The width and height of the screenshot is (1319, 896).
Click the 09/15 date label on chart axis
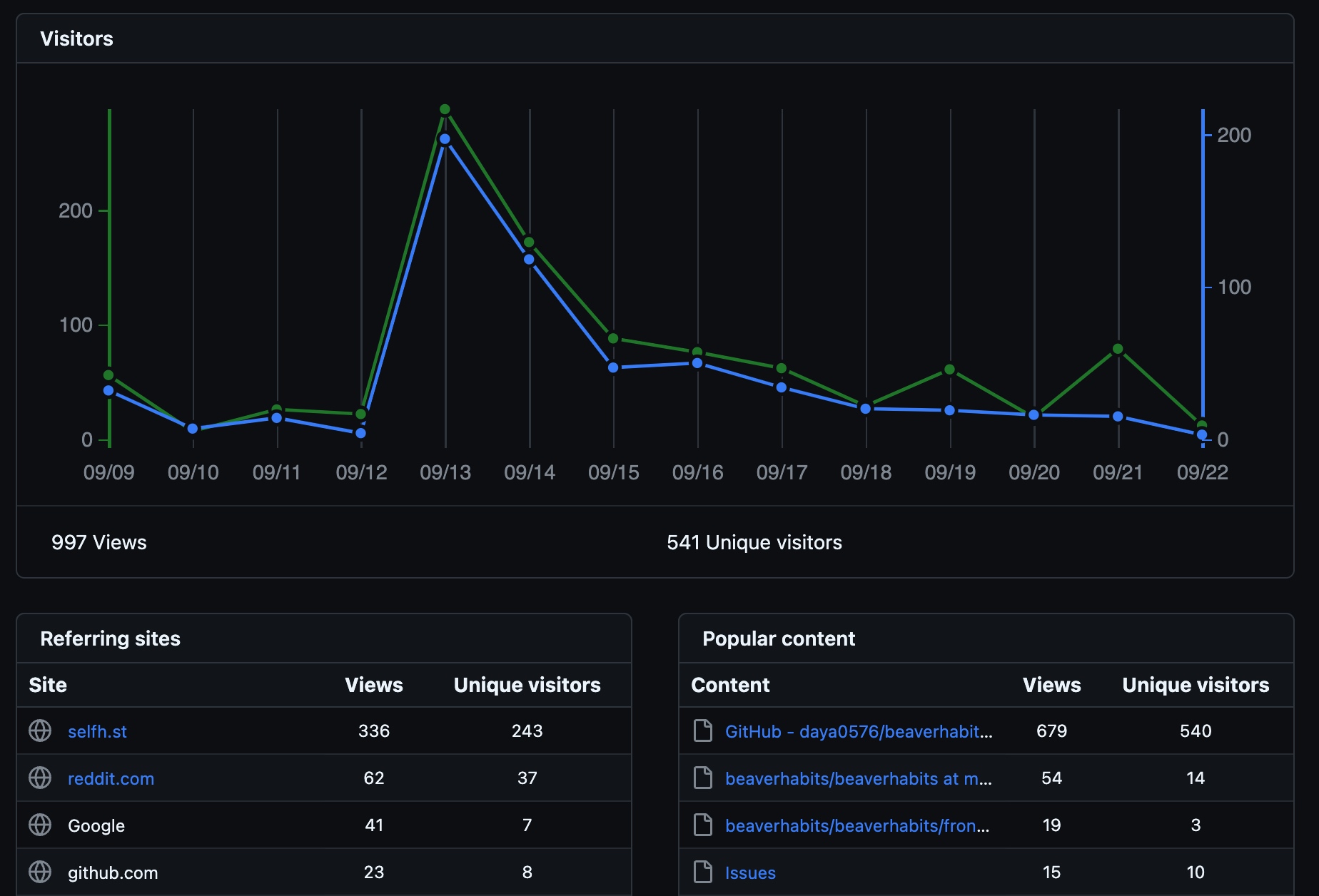613,472
